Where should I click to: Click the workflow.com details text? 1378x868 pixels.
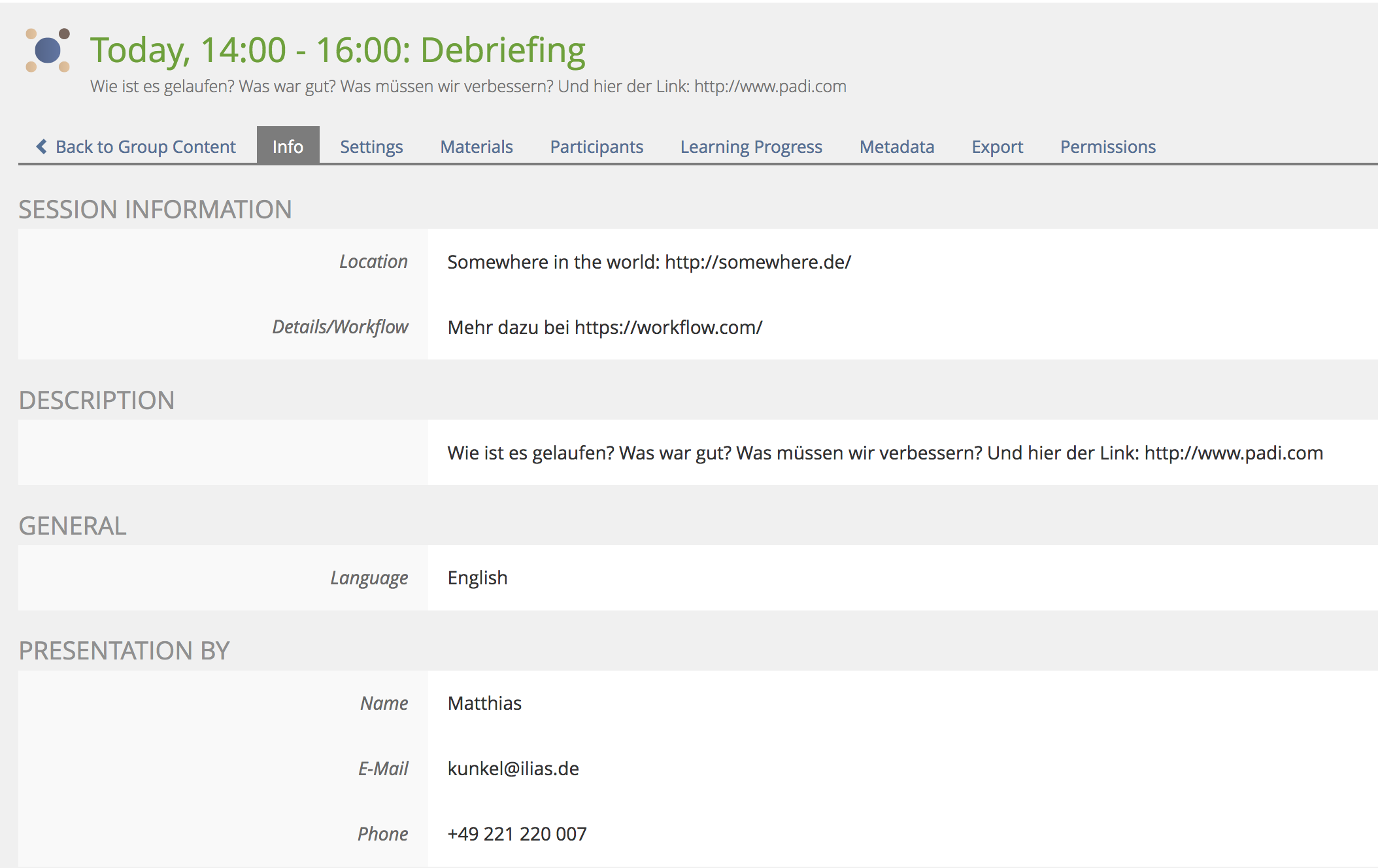tap(668, 327)
